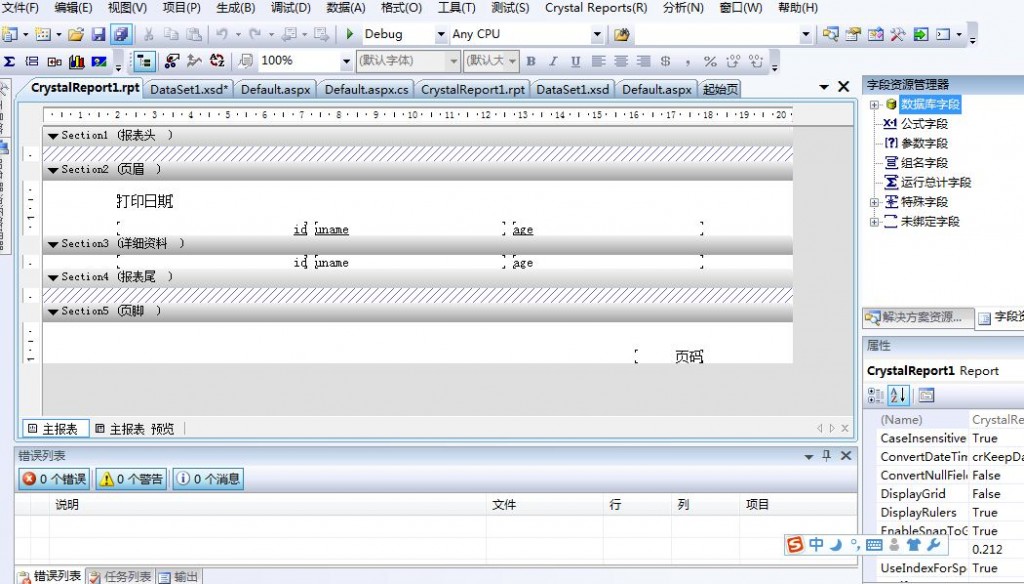Open the 解决方案资源 panel tab
This screenshot has height=584, width=1024.
pyautogui.click(x=916, y=317)
